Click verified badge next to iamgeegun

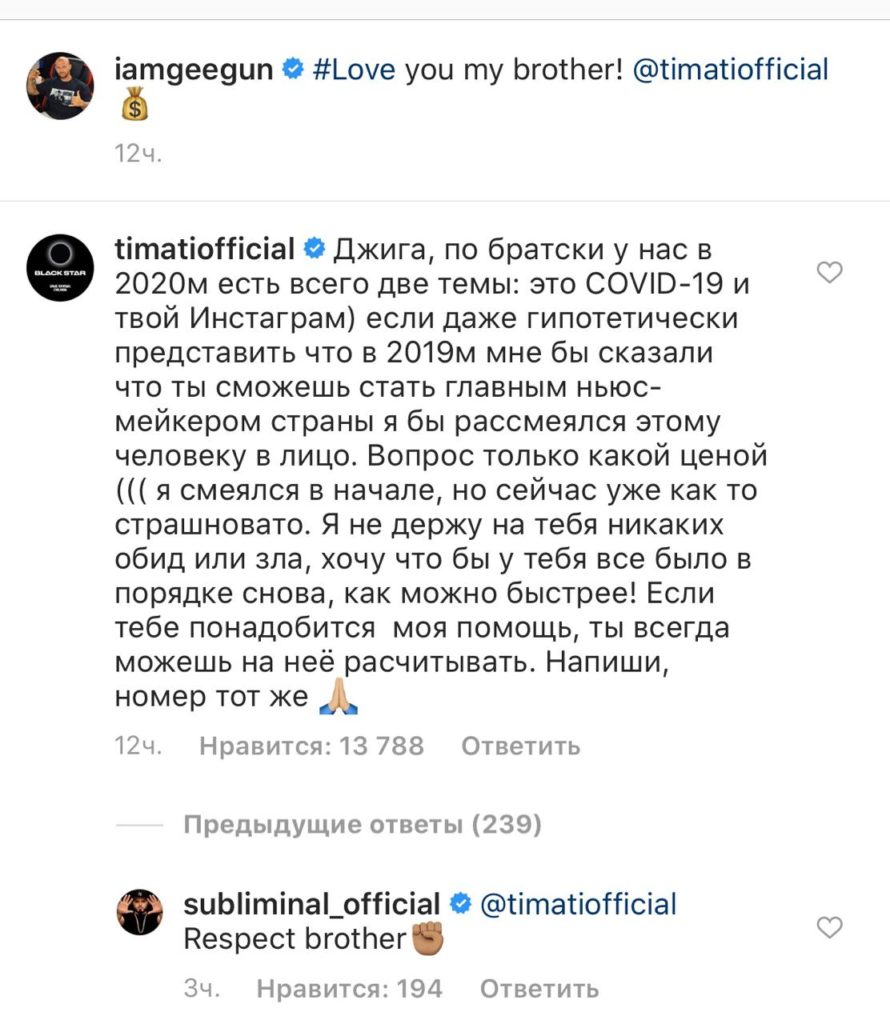coord(294,71)
